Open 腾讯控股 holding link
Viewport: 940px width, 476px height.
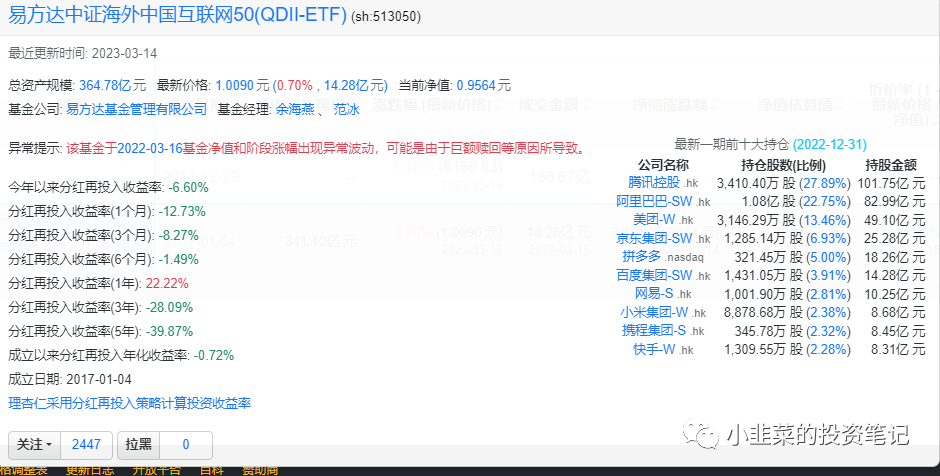(654, 182)
